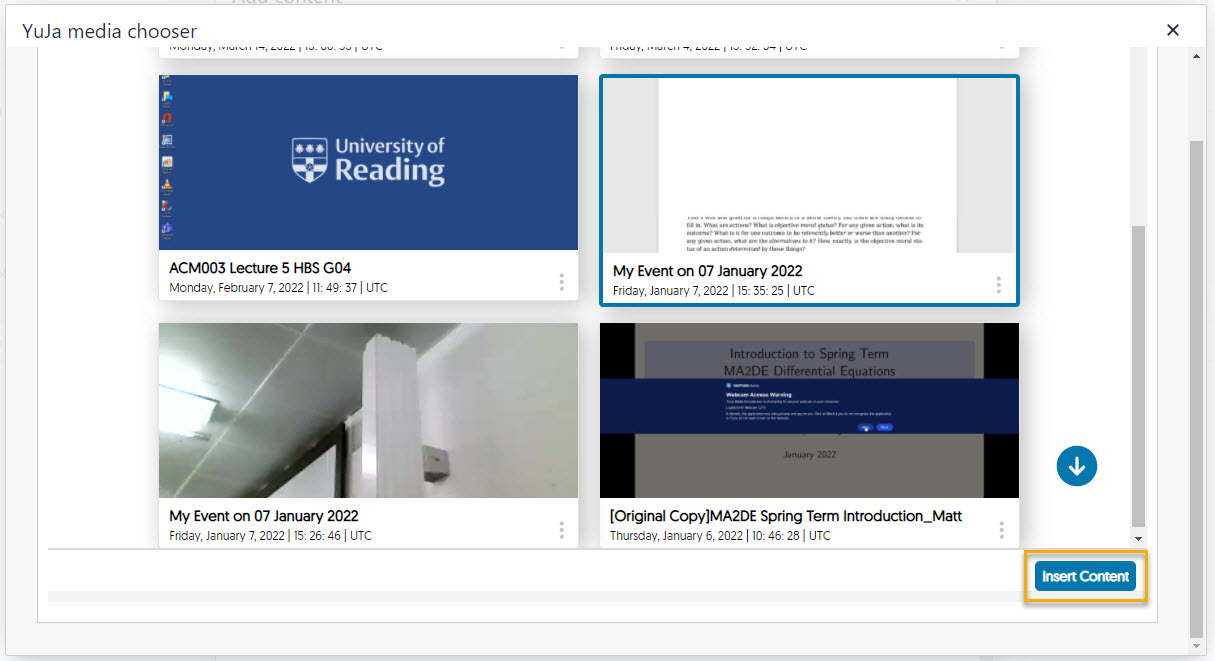Viewport: 1215px width, 661px height.
Task: Close the YuJa media chooser dialog
Action: tap(1173, 30)
